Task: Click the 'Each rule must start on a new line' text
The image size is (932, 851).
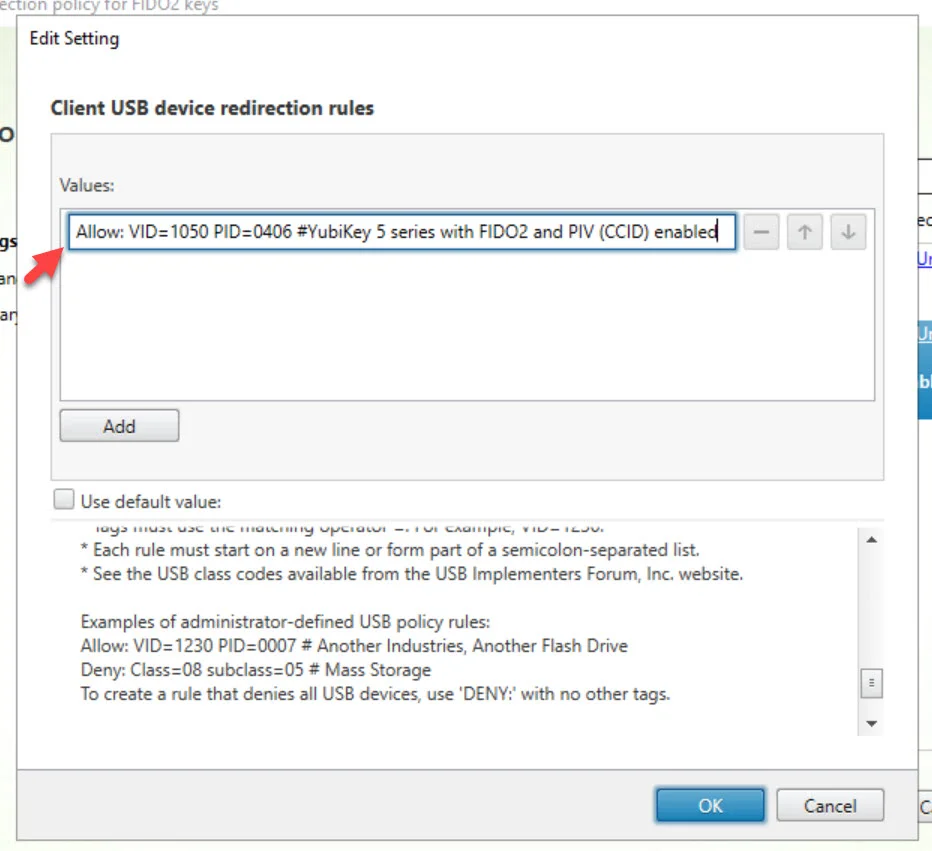Action: 390,550
